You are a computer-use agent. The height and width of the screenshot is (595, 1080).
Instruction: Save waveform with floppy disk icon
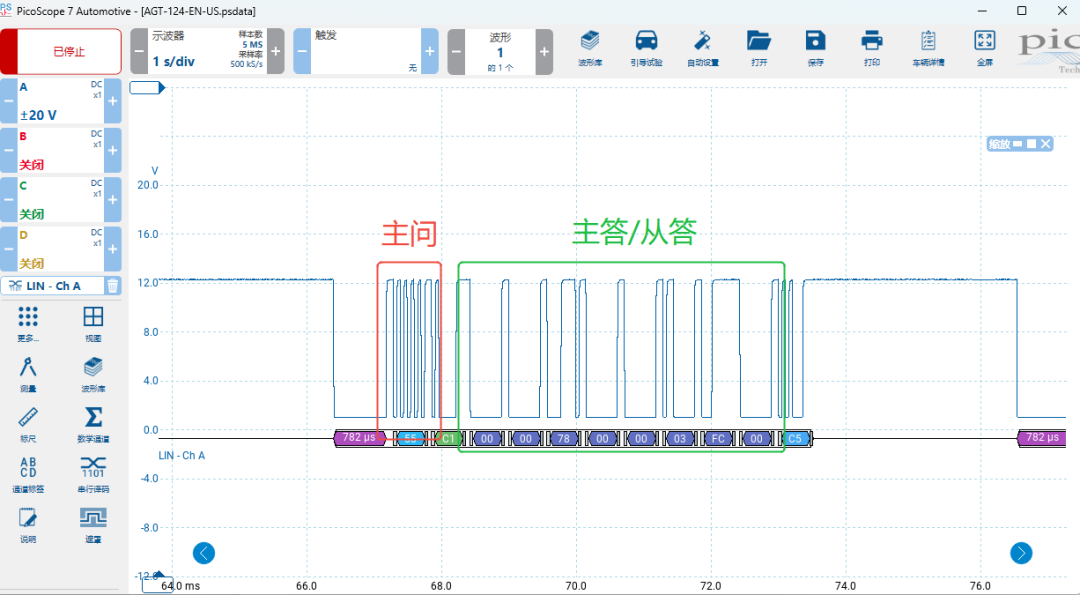point(816,48)
